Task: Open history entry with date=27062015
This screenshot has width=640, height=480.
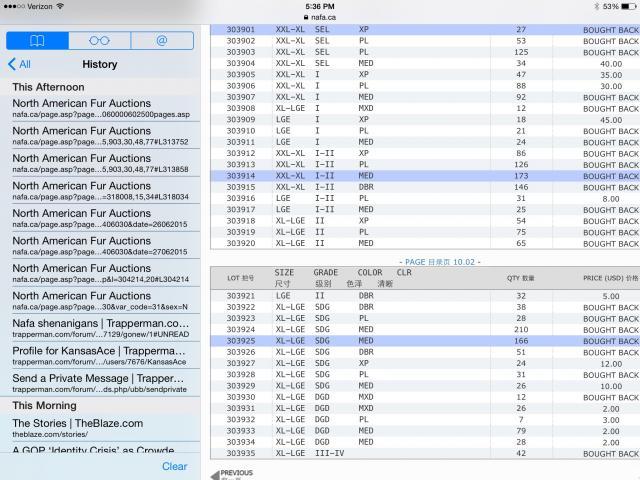Action: 101,246
